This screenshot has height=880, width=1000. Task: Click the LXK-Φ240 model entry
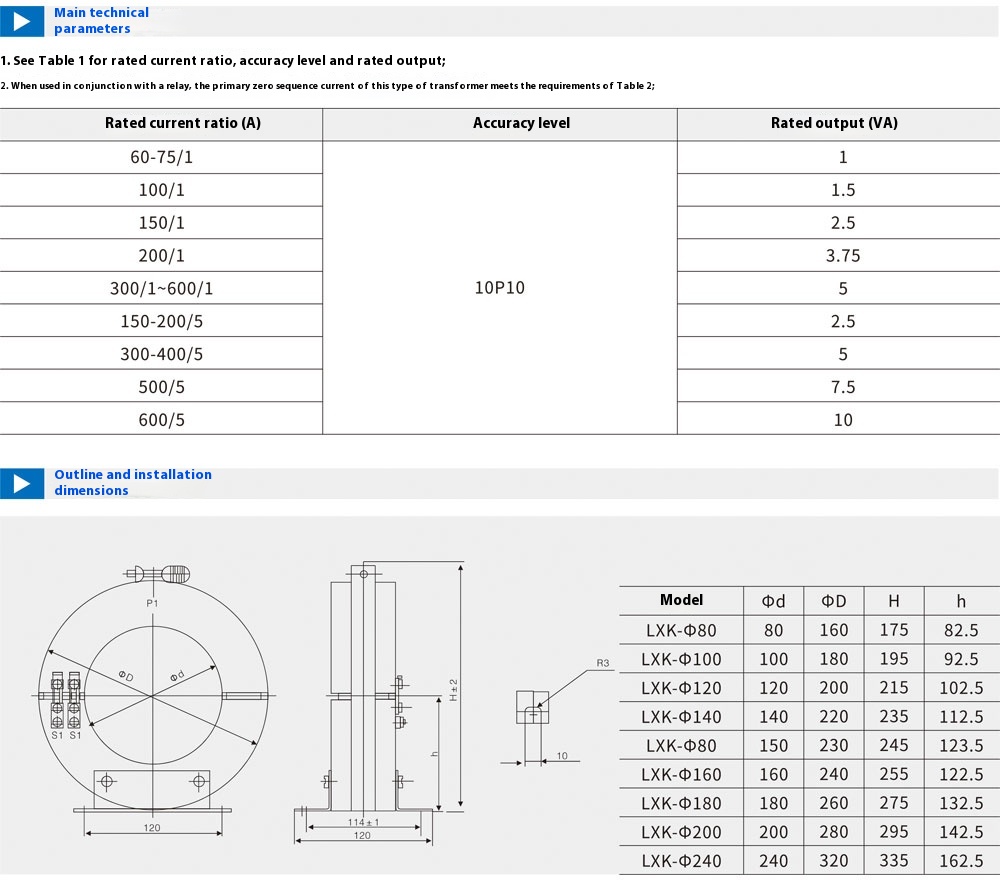click(681, 860)
